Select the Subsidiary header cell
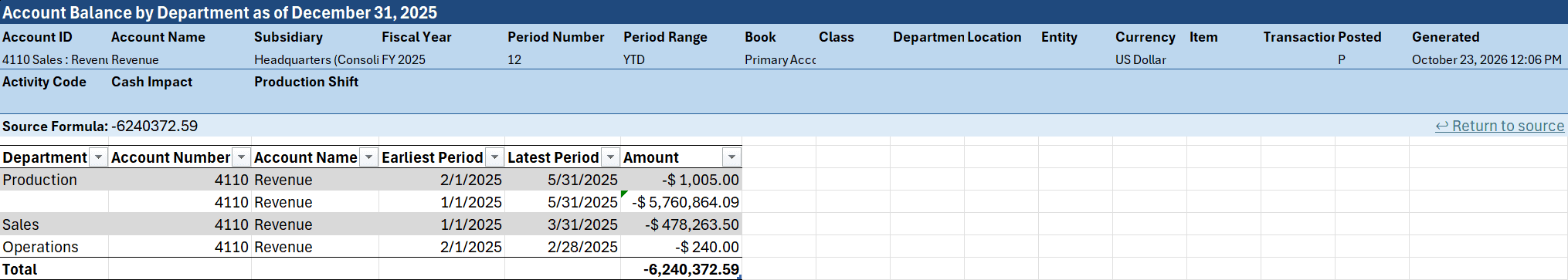1568x280 pixels. tap(315, 37)
